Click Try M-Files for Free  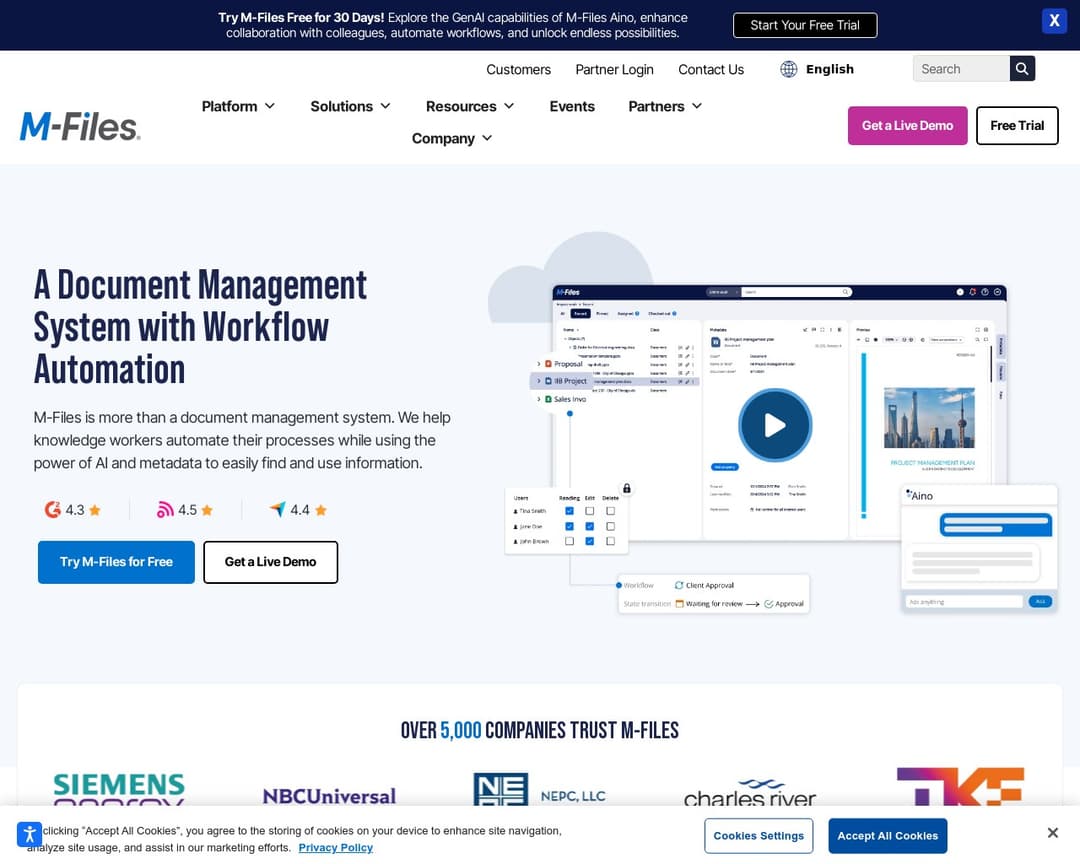(x=116, y=562)
